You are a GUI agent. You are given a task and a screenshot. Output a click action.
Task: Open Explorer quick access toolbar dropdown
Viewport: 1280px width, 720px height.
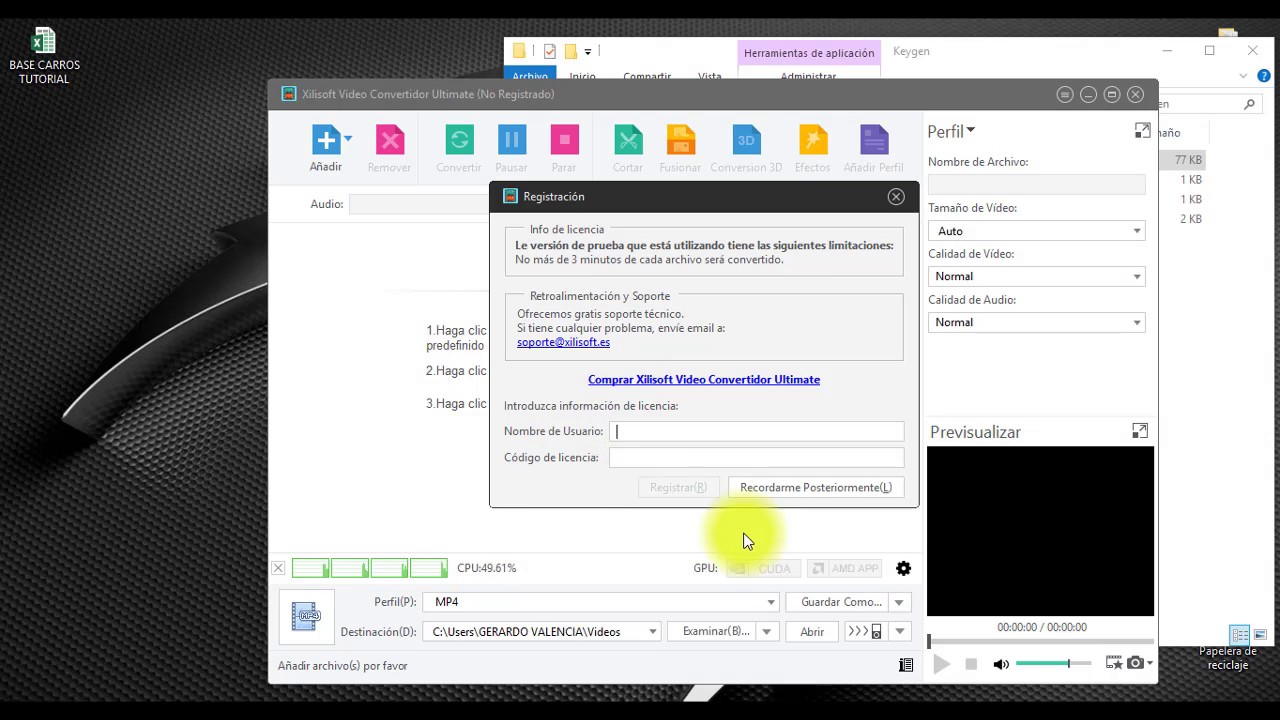point(588,51)
